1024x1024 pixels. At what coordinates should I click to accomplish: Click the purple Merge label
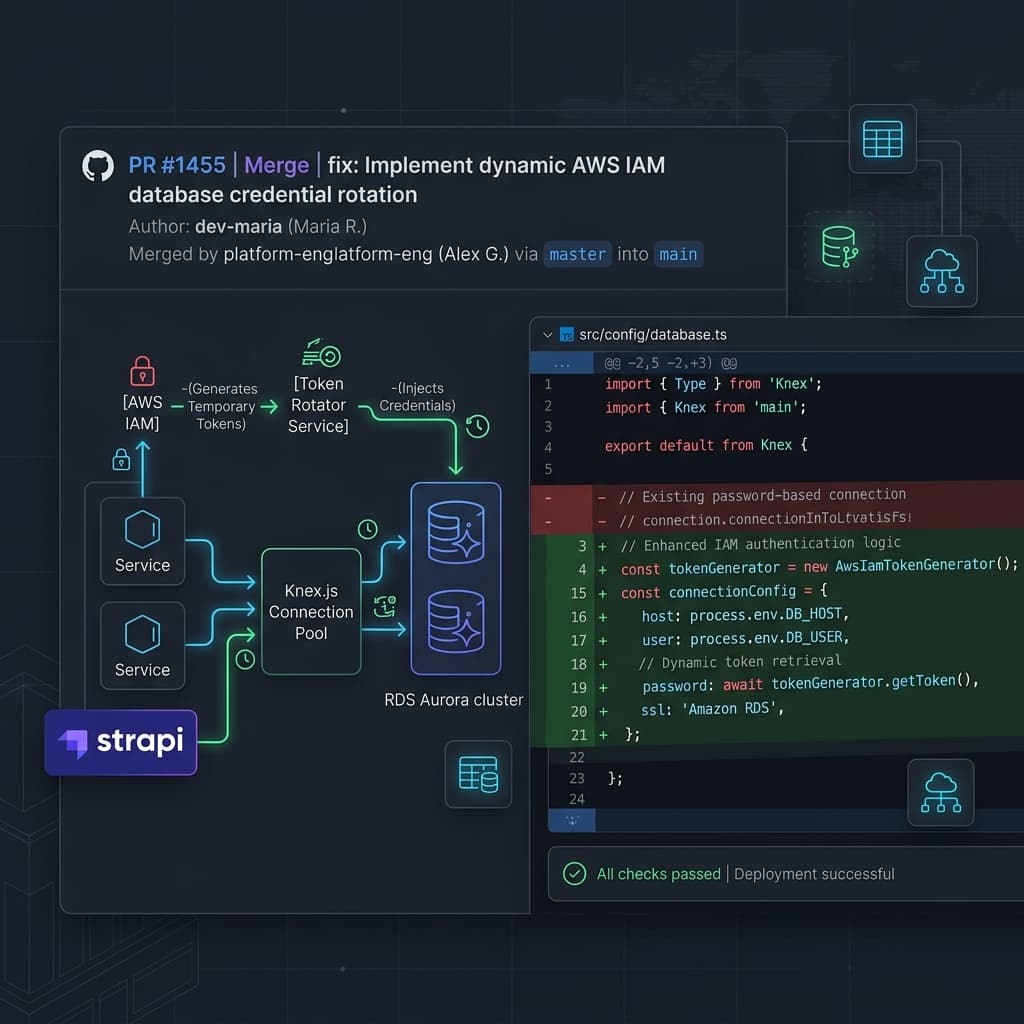276,165
